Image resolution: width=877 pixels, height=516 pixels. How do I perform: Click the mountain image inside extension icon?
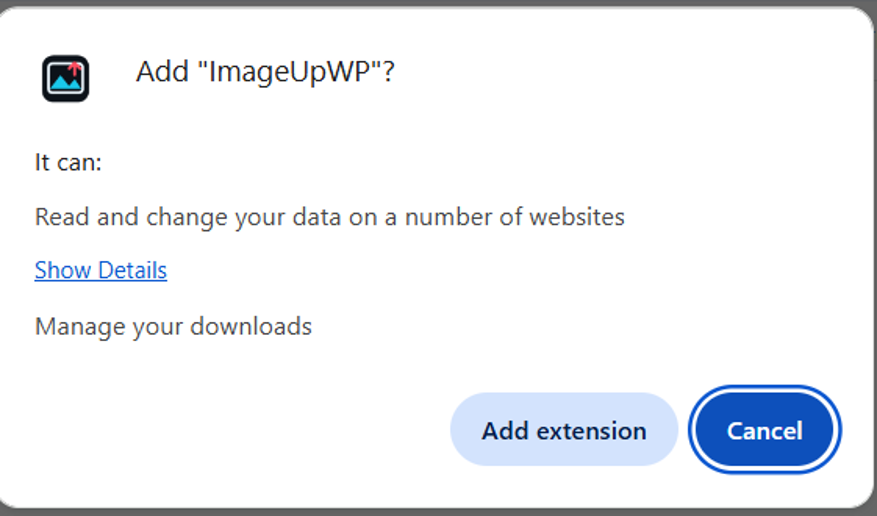click(65, 80)
